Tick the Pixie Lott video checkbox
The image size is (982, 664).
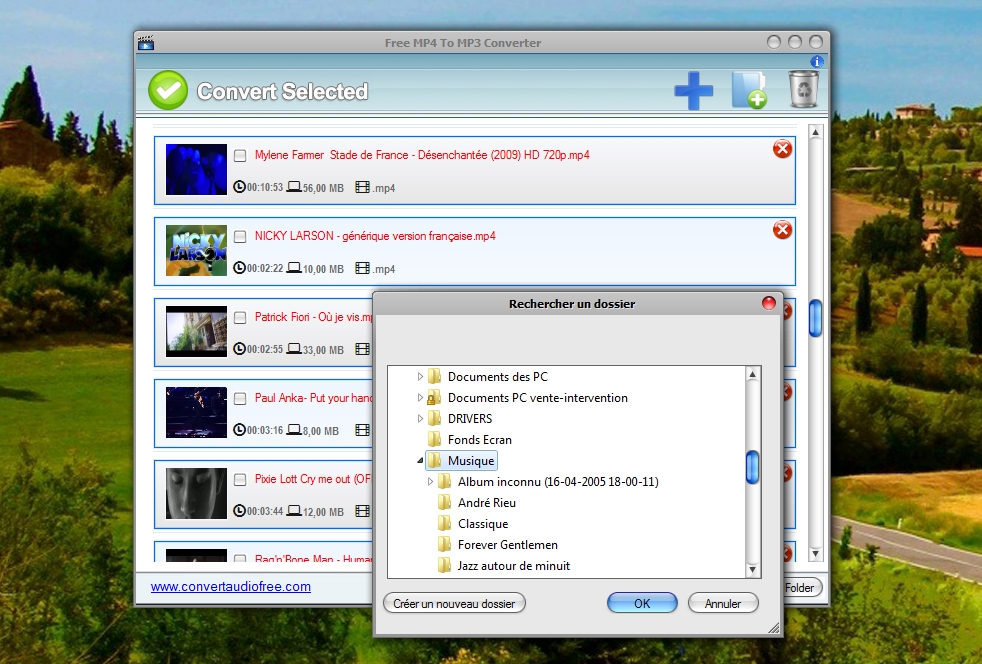(x=240, y=480)
